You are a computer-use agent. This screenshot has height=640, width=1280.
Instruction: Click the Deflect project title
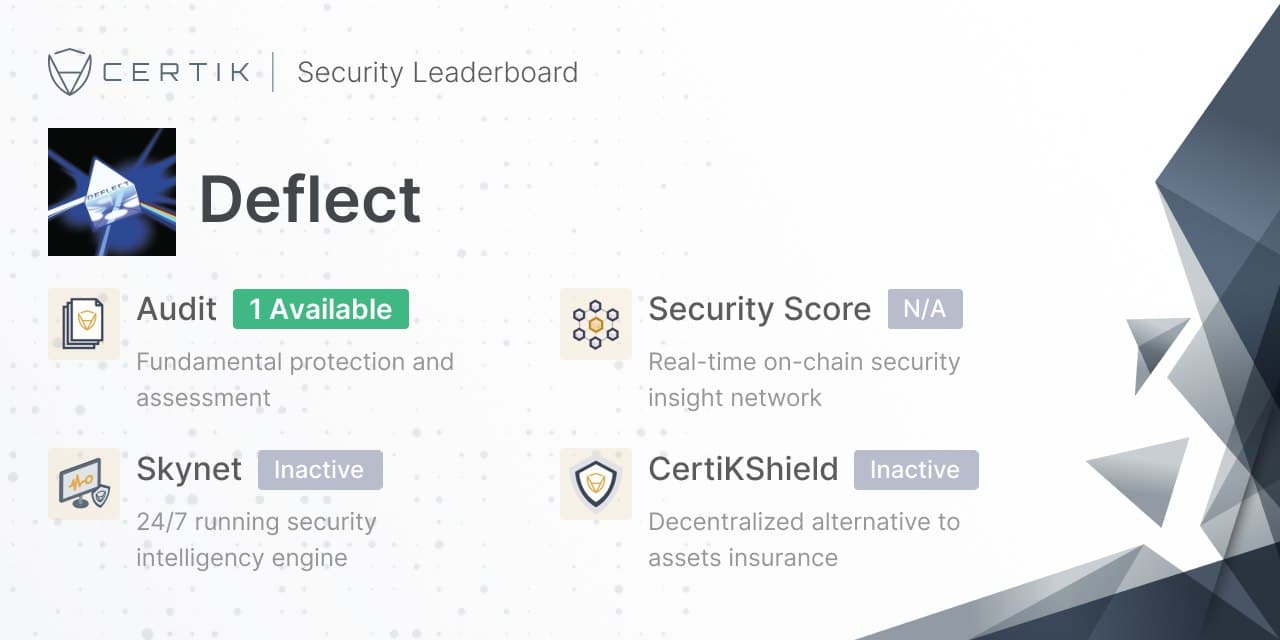point(310,199)
